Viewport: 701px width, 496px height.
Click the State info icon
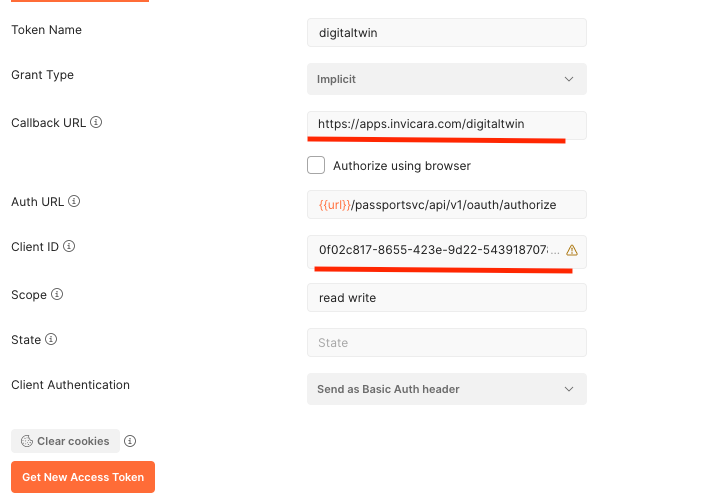point(51,340)
